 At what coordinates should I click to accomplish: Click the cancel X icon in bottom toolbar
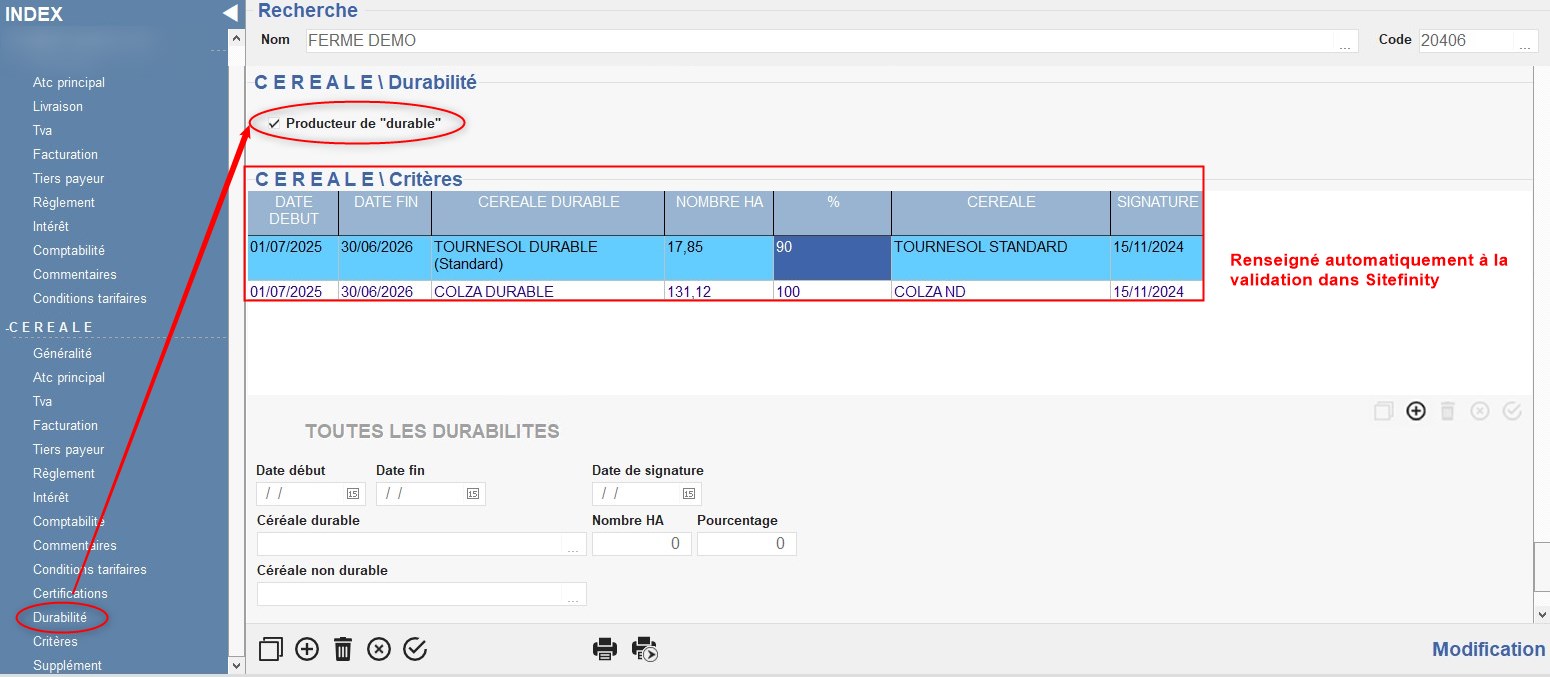pos(379,649)
